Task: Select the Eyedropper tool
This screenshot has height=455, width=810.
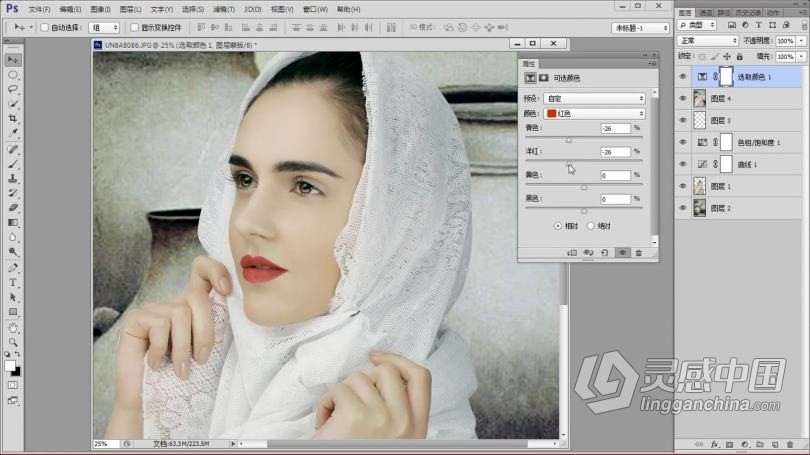Action: click(x=13, y=133)
